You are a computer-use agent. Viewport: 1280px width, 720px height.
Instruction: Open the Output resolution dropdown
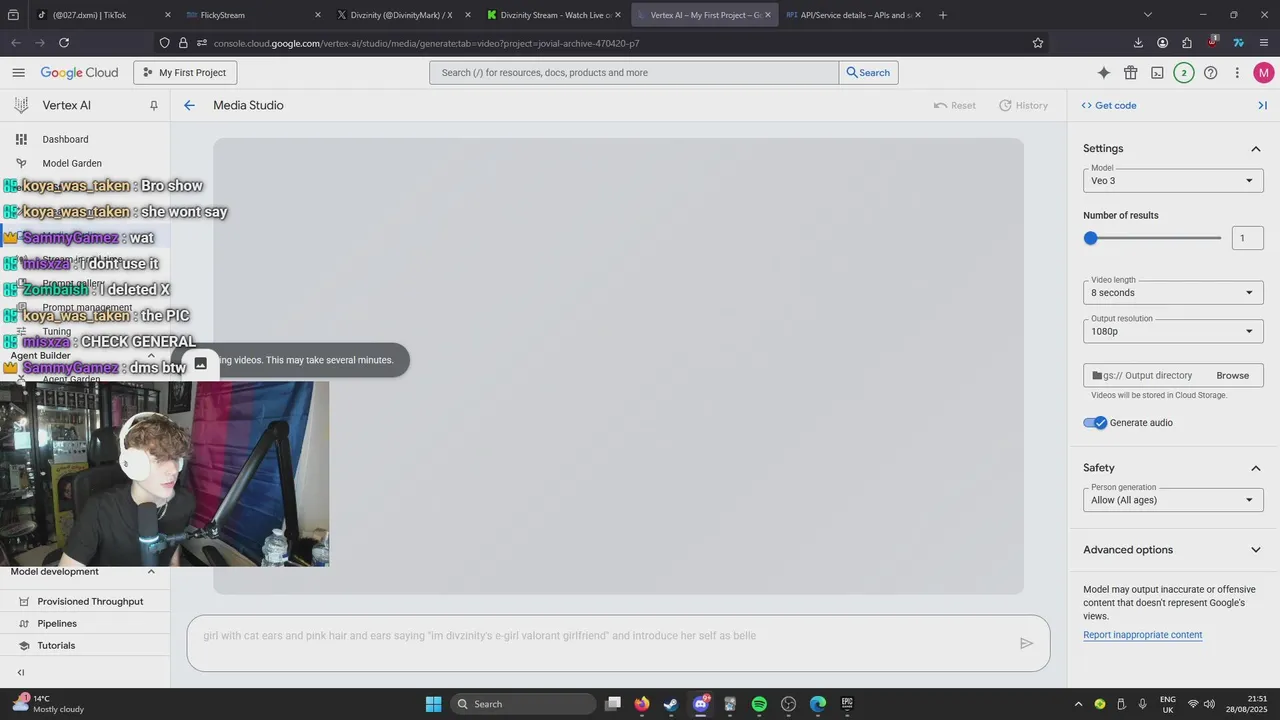pyautogui.click(x=1173, y=331)
